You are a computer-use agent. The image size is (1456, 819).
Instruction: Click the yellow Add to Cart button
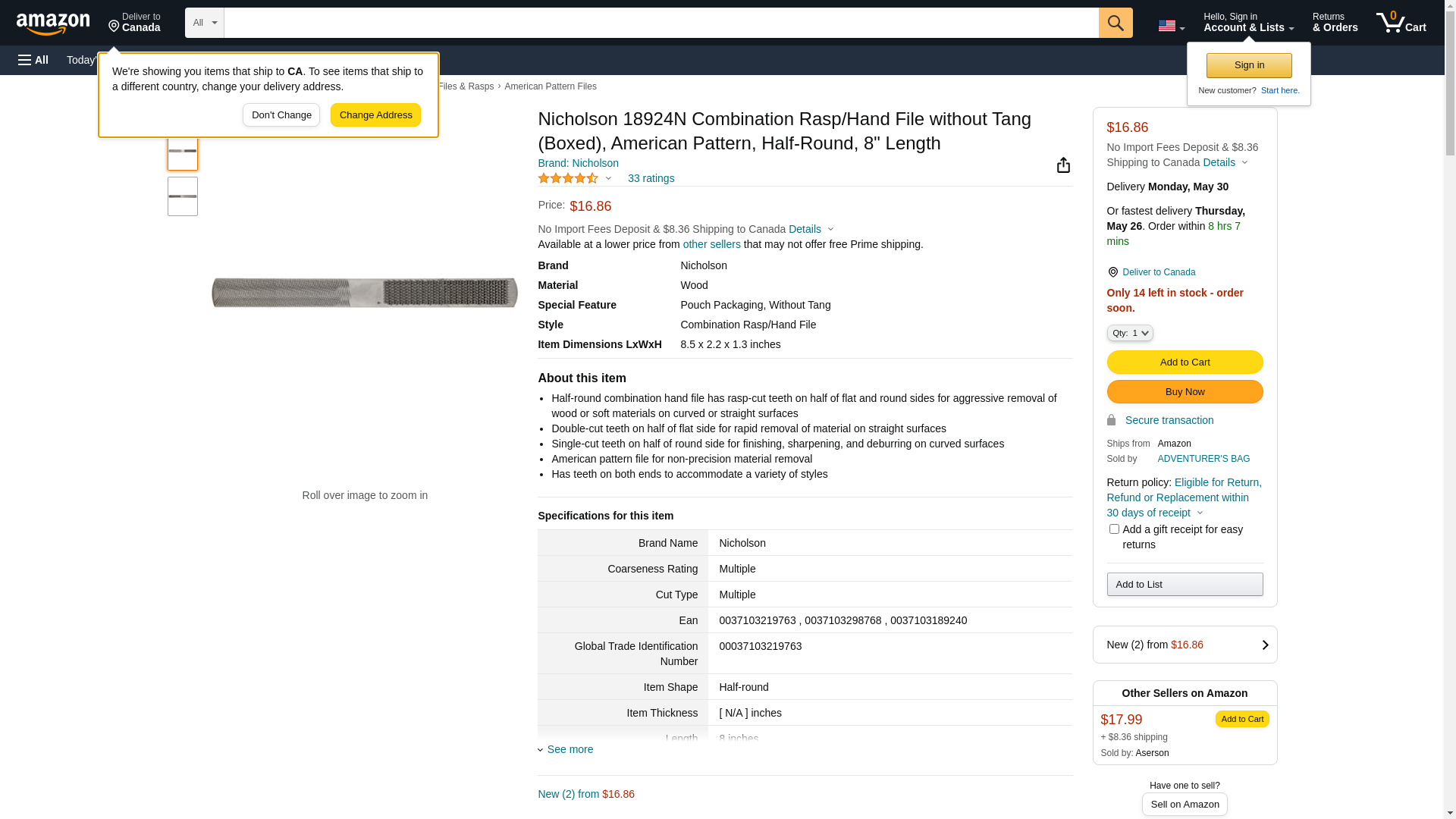click(1185, 362)
